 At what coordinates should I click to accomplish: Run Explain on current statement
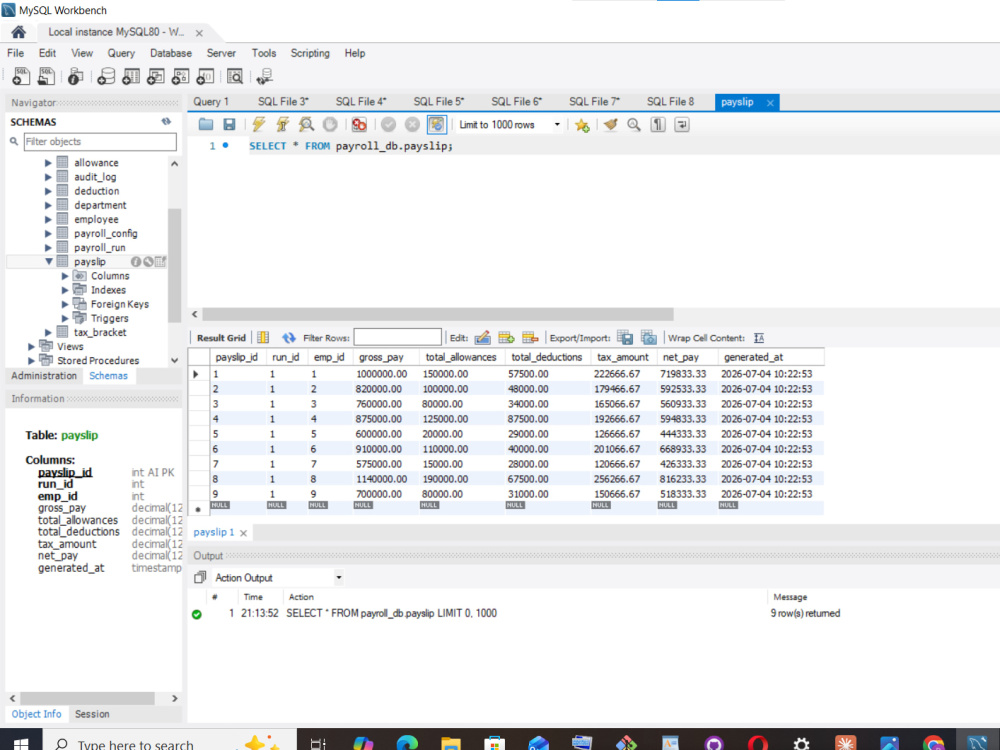point(306,124)
